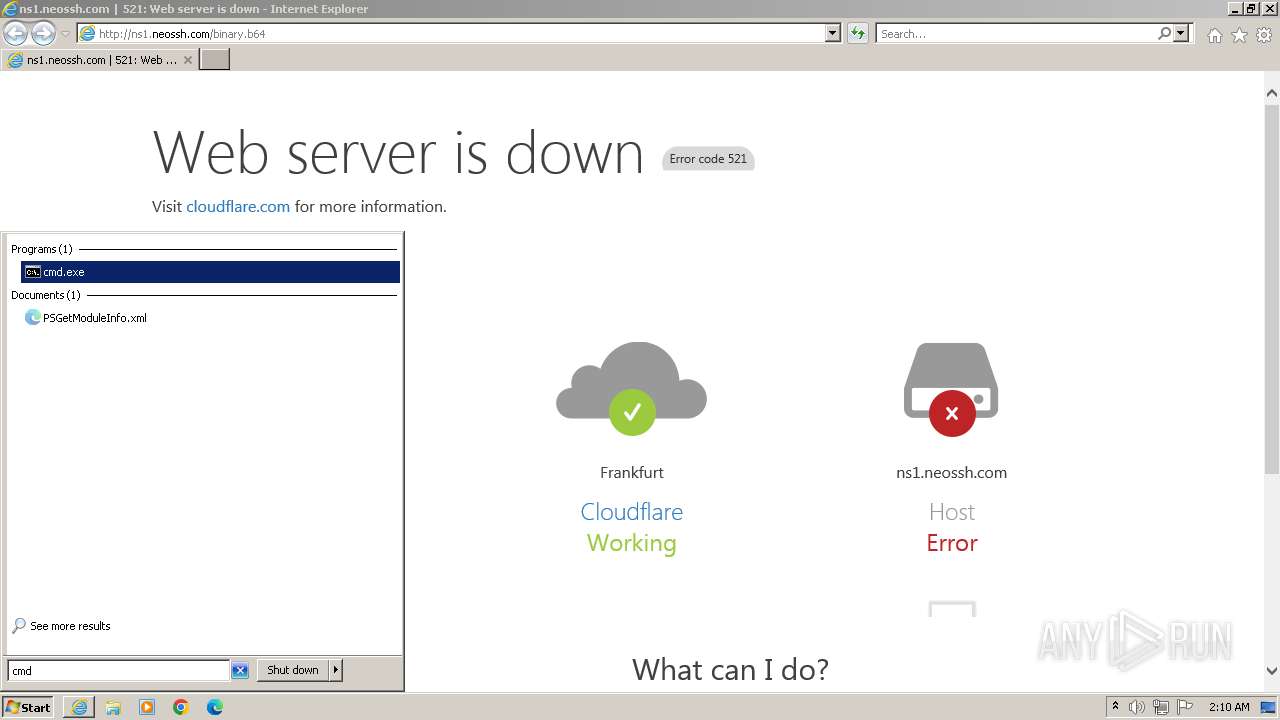1280x720 pixels.
Task: Click the Frankfurt location label
Action: [x=632, y=473]
